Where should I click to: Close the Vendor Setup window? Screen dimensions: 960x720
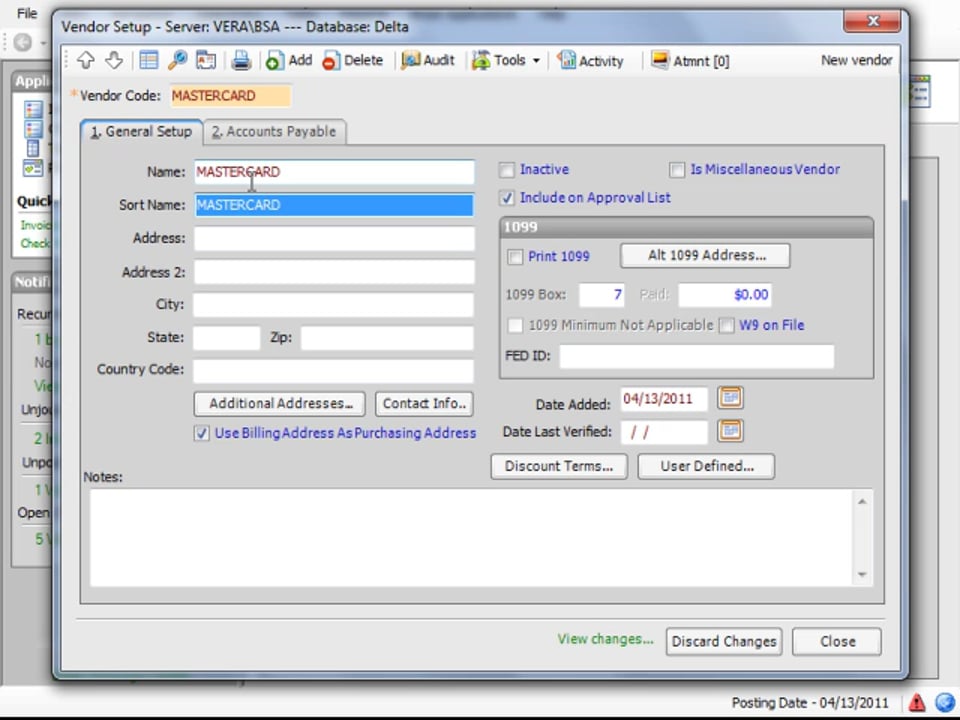click(872, 21)
